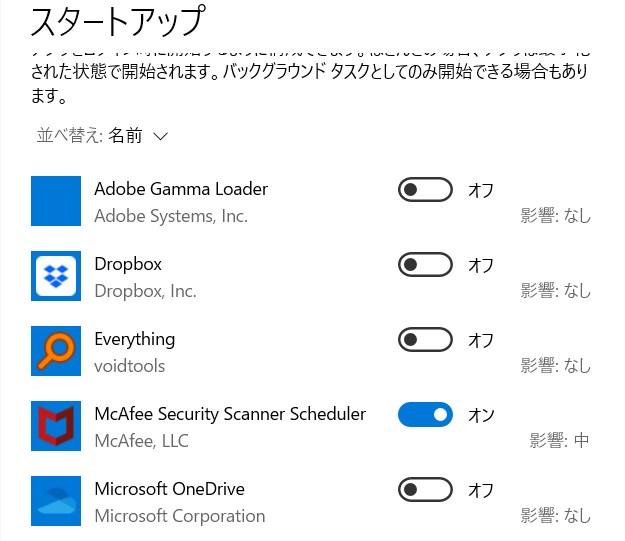
Task: Click the McAfee shield icon
Action: [56, 426]
